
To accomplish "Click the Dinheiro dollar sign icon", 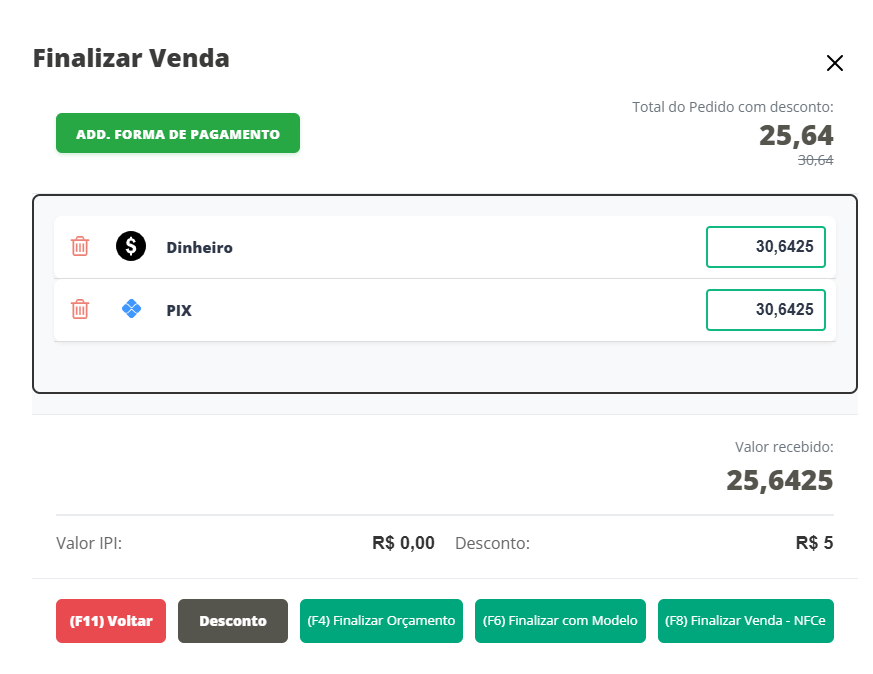I will pos(131,246).
